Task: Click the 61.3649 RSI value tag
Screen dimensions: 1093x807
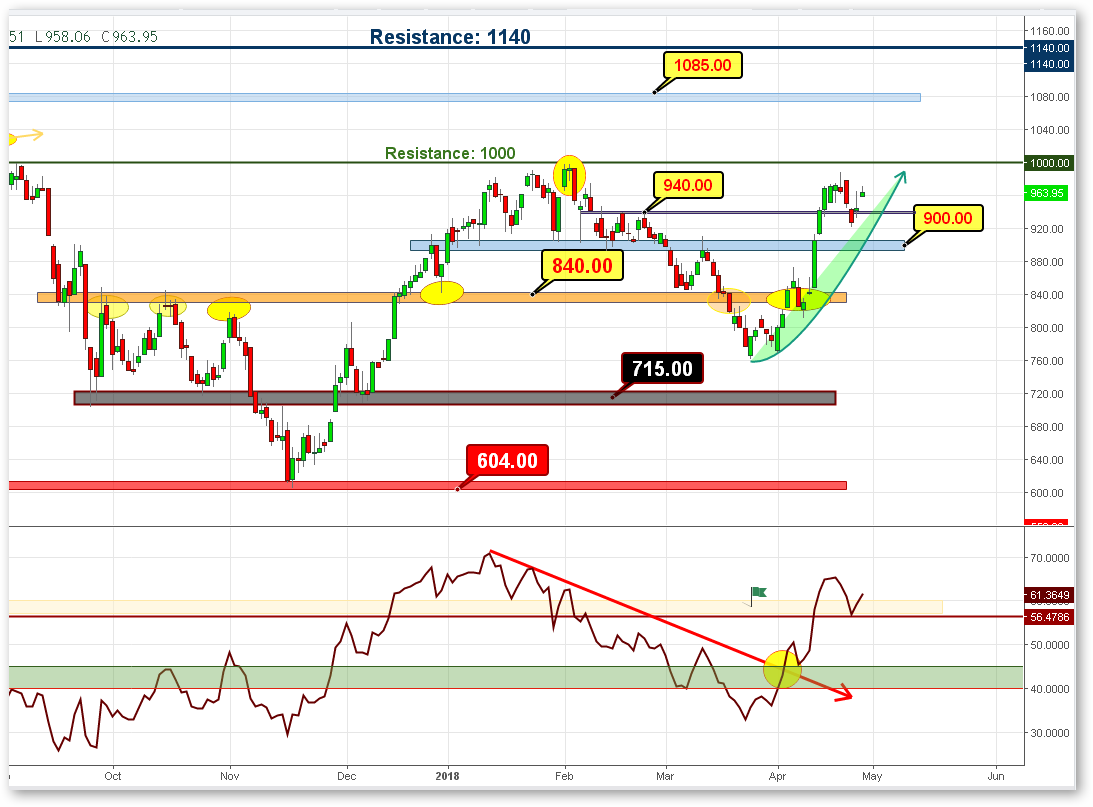Action: (x=1049, y=595)
